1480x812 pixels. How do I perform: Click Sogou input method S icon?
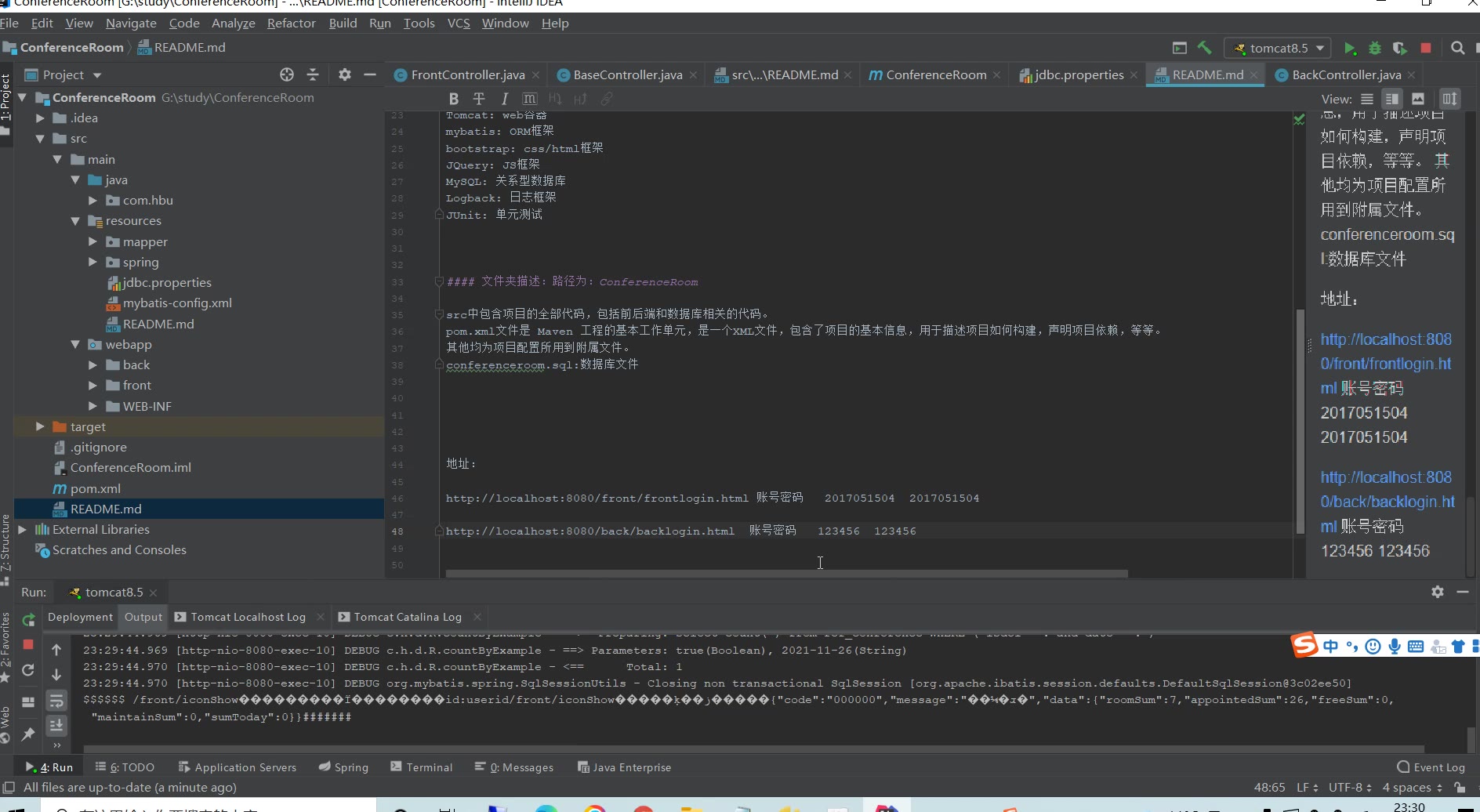point(1304,645)
